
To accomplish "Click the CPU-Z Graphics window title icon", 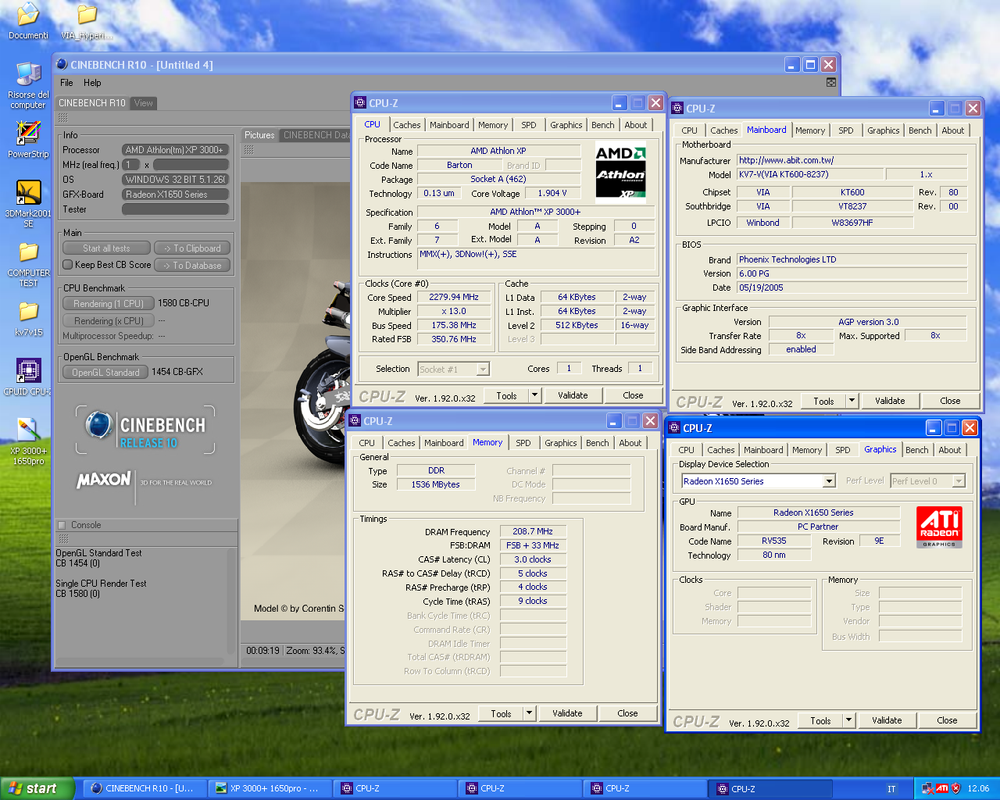I will click(674, 428).
